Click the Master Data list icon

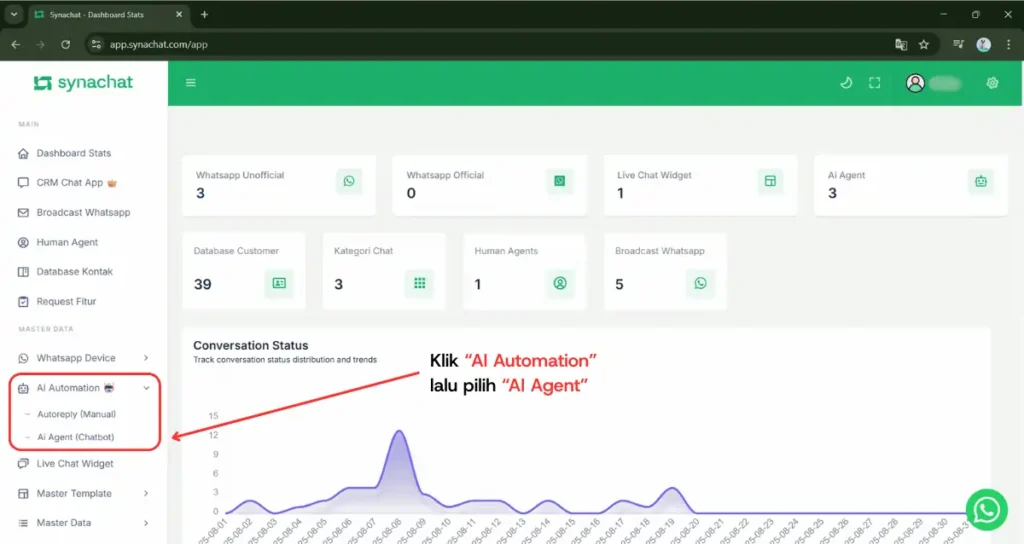[23, 523]
